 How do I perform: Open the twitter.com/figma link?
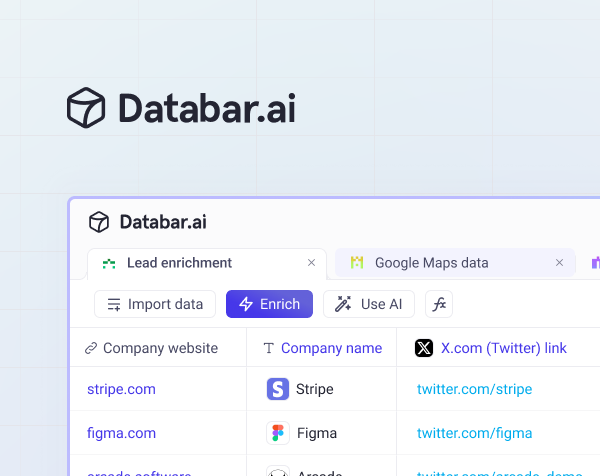click(x=474, y=433)
